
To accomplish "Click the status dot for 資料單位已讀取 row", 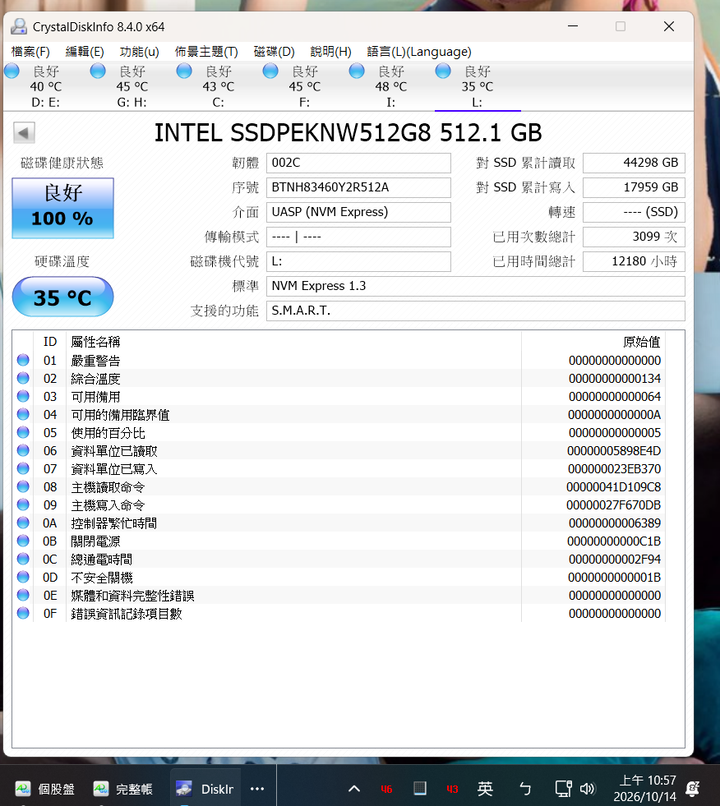I will (x=23, y=450).
